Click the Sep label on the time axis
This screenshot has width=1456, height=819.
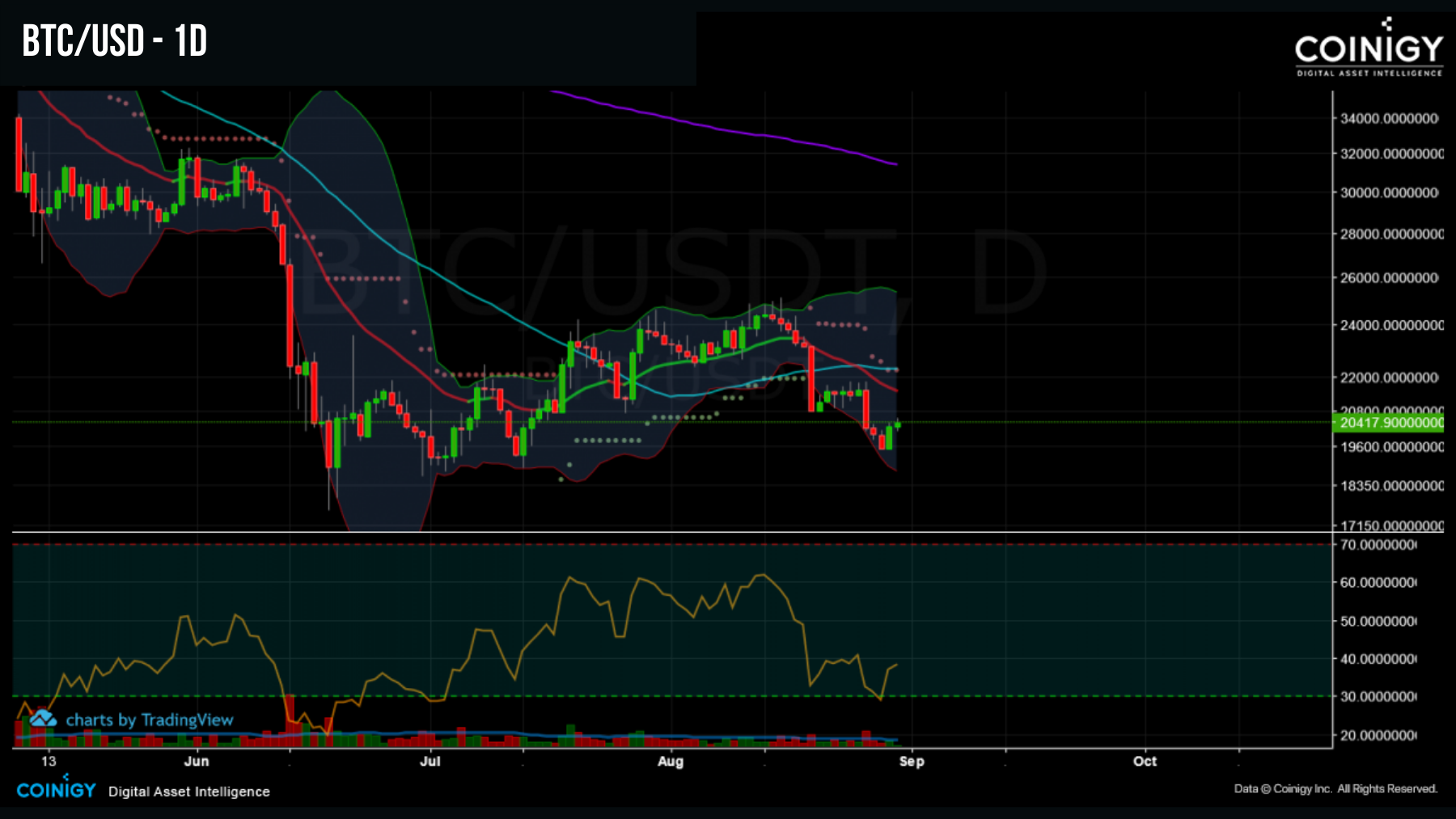click(x=914, y=761)
